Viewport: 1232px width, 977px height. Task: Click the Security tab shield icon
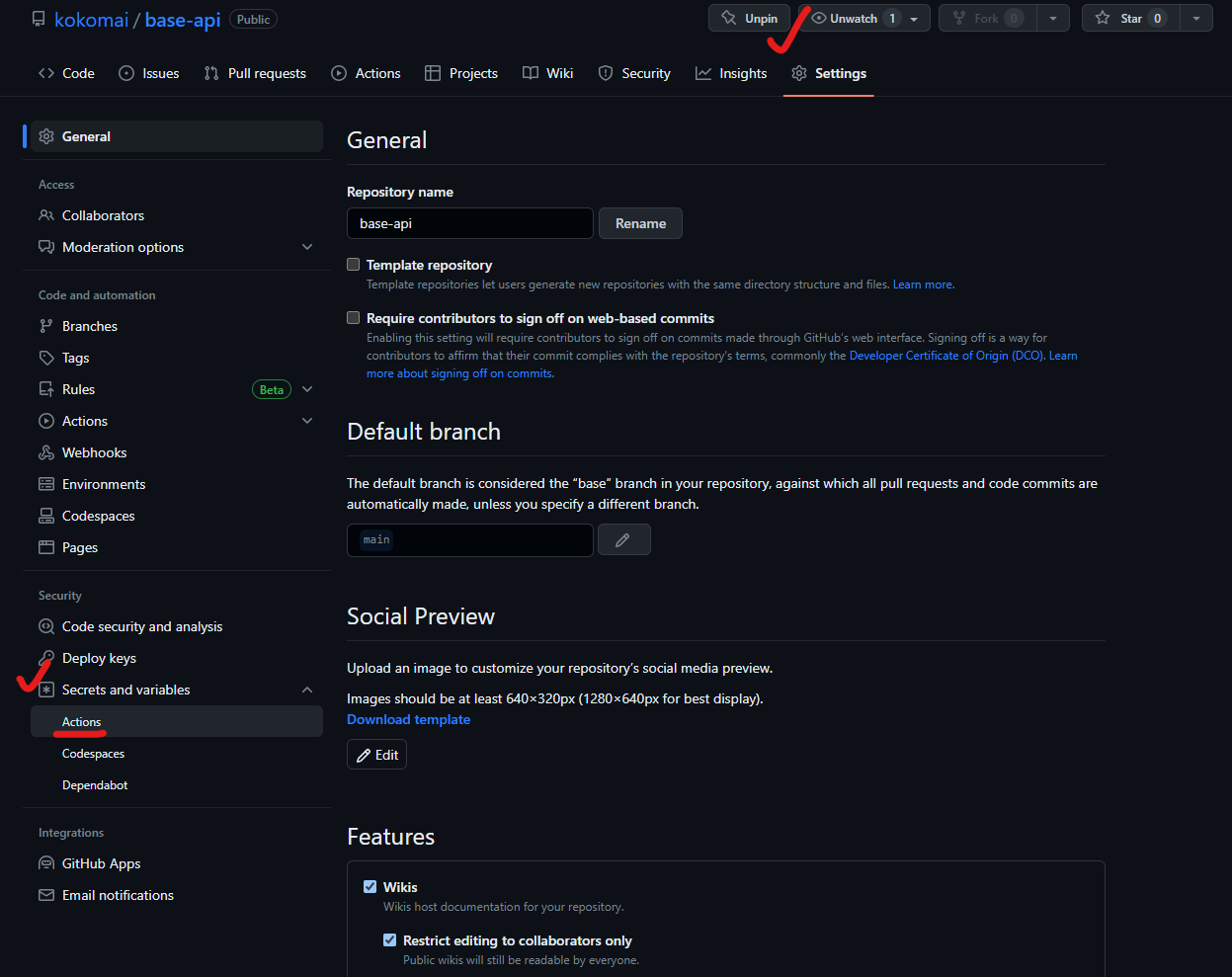point(606,73)
